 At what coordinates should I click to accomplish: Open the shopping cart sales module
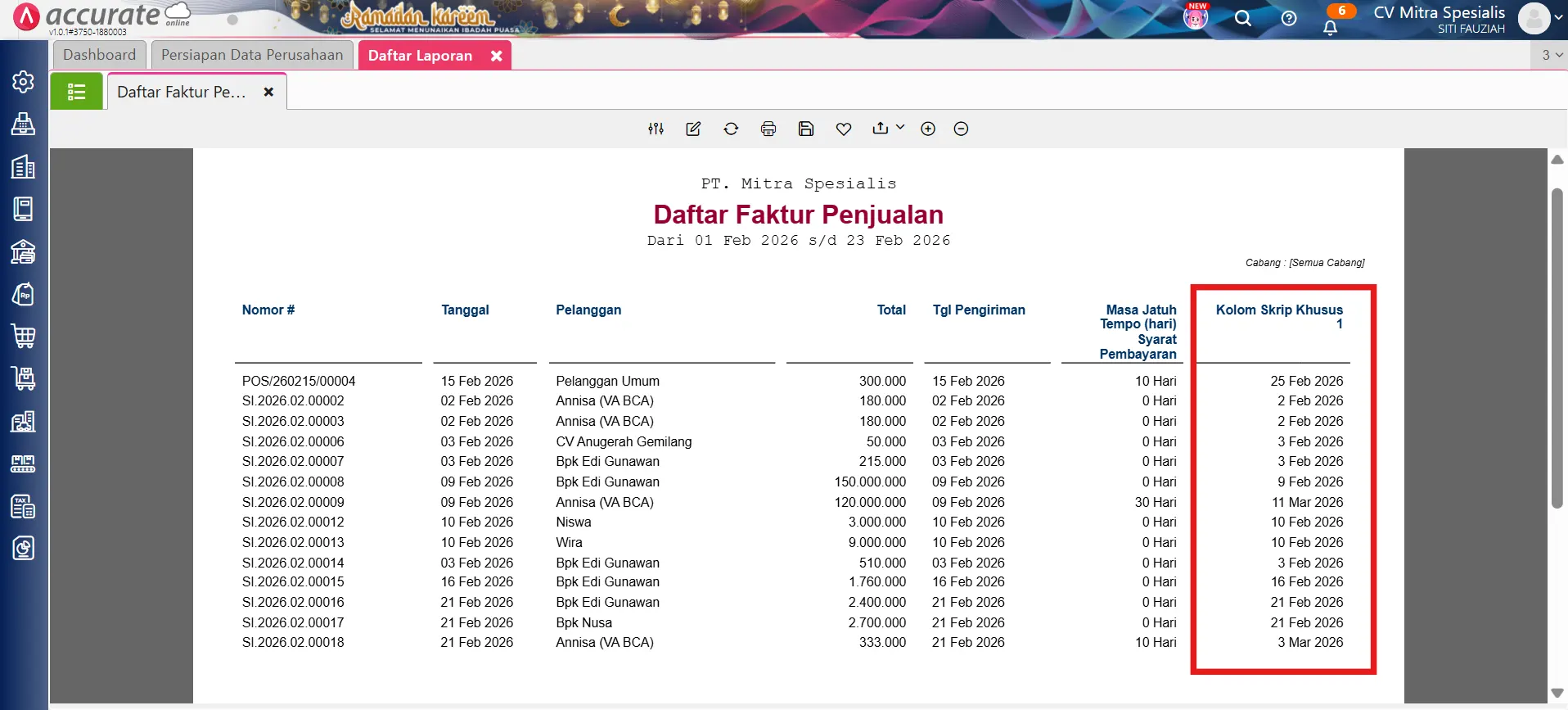pyautogui.click(x=23, y=336)
